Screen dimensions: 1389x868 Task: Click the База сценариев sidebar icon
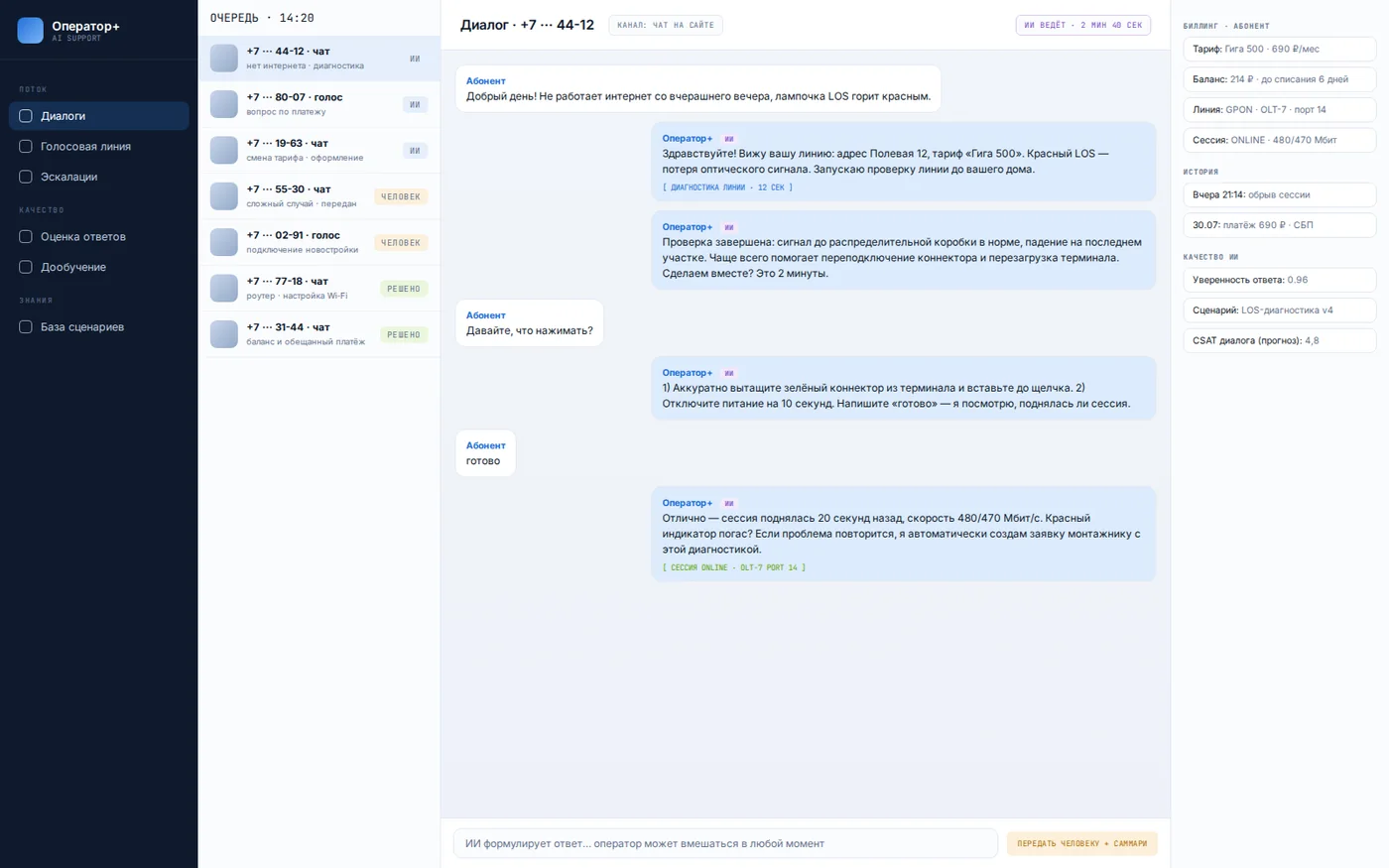[x=26, y=327]
